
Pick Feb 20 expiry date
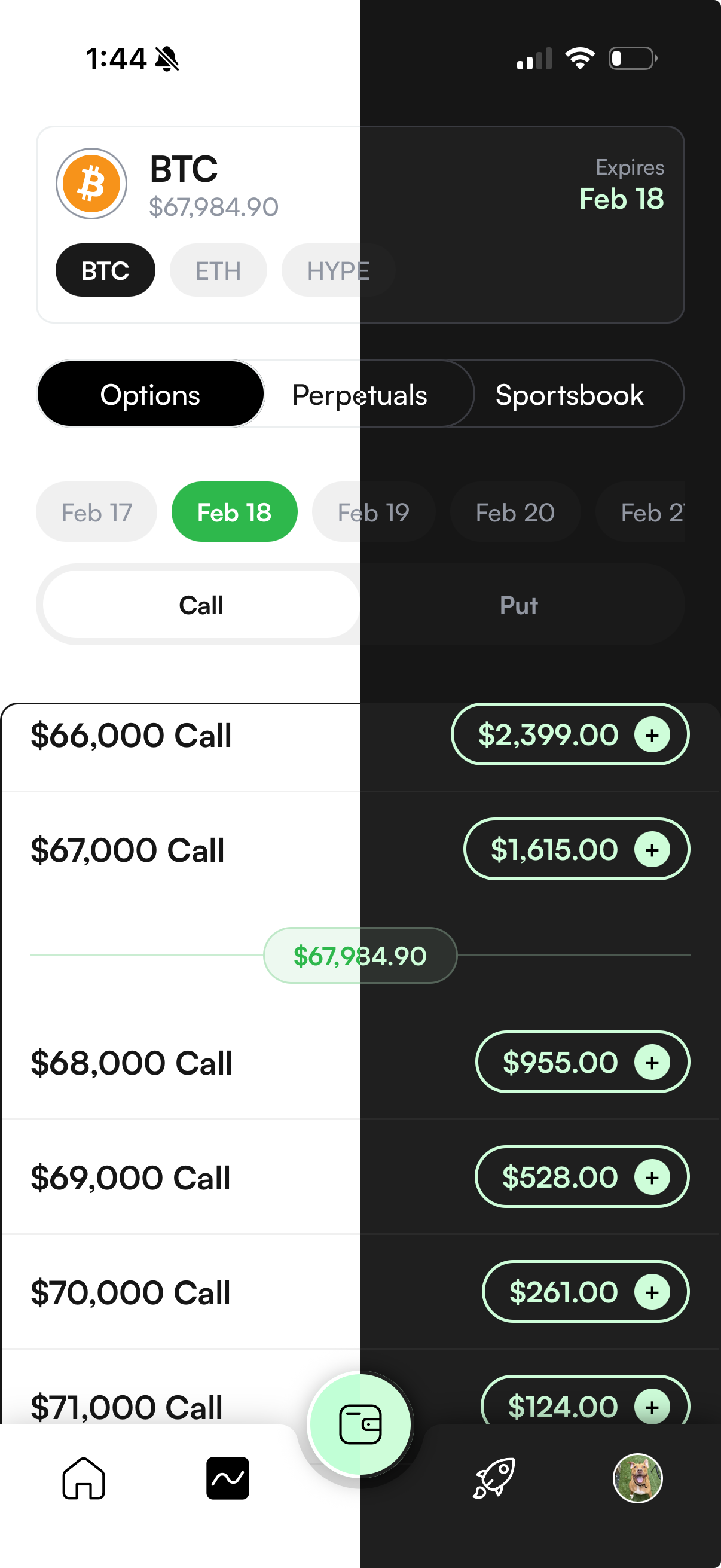[x=515, y=513]
